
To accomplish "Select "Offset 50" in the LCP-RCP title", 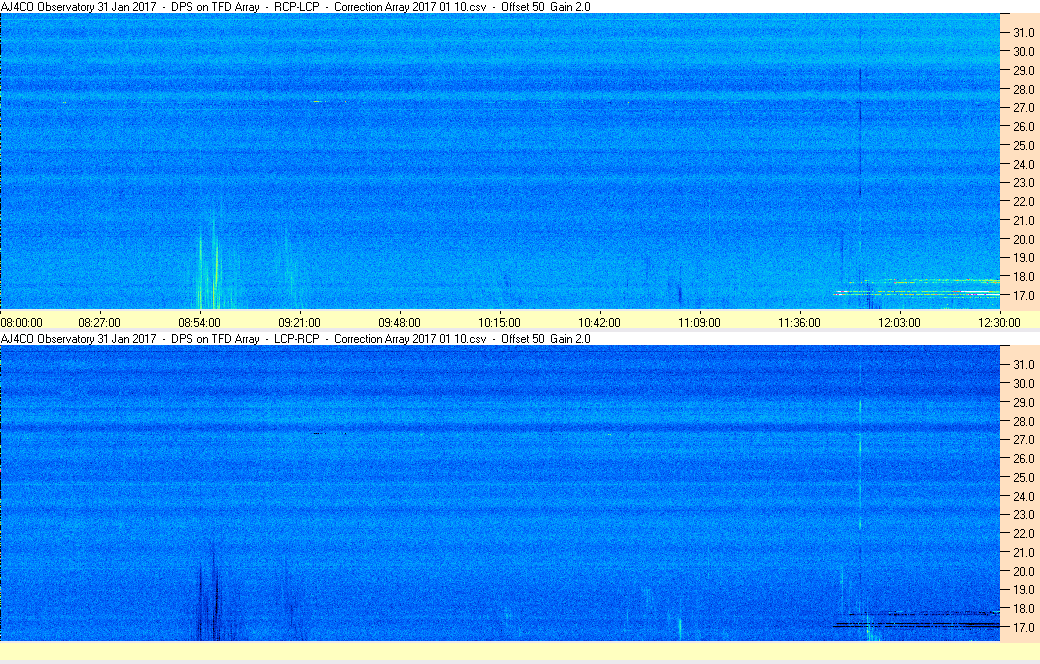I will pos(523,338).
